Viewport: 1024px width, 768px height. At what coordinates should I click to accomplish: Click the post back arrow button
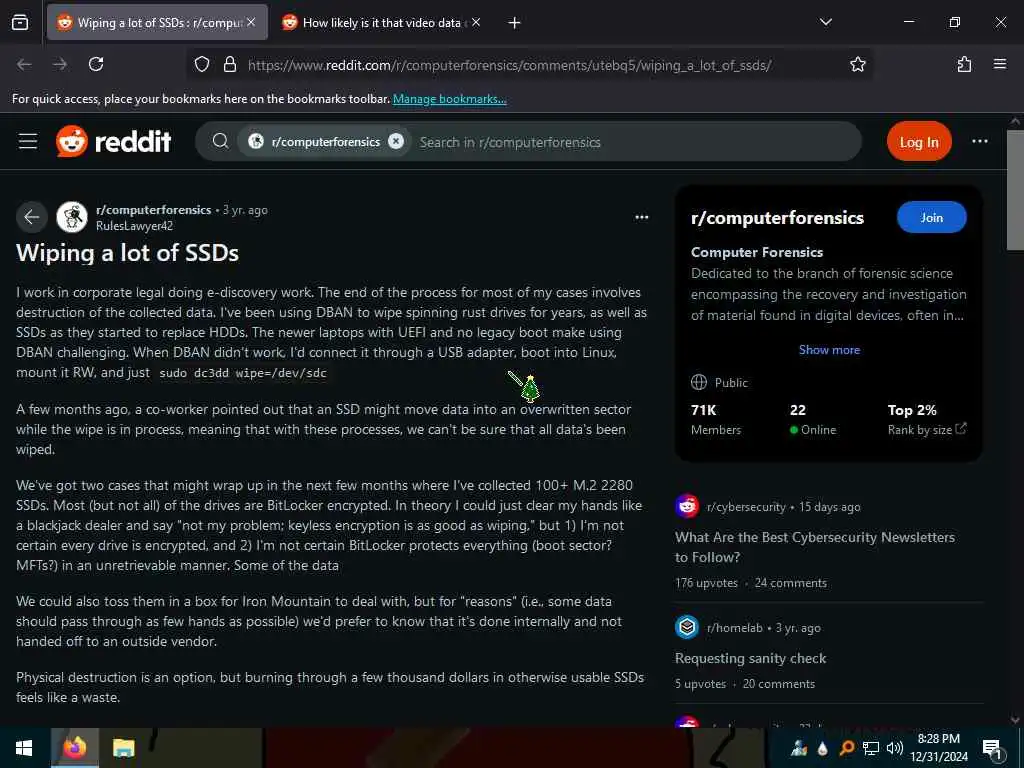click(x=31, y=217)
